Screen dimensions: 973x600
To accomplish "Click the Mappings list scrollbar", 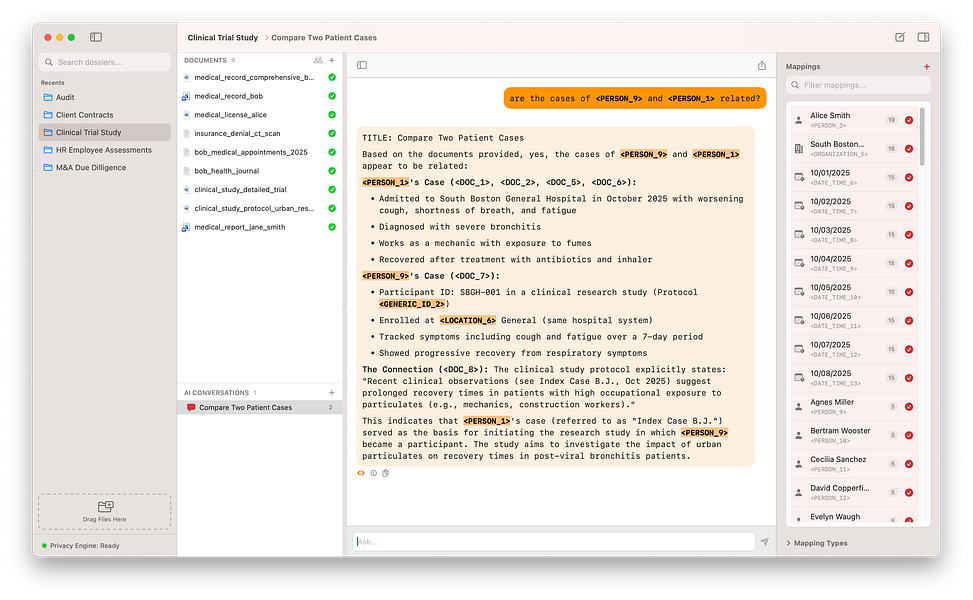I will coord(922,137).
